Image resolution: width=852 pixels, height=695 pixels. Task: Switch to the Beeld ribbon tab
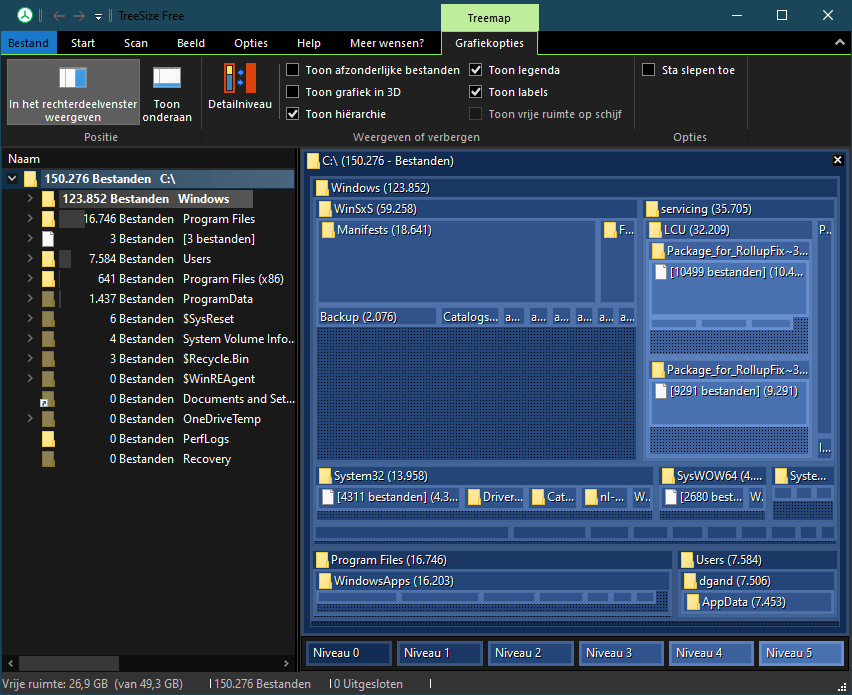(191, 43)
